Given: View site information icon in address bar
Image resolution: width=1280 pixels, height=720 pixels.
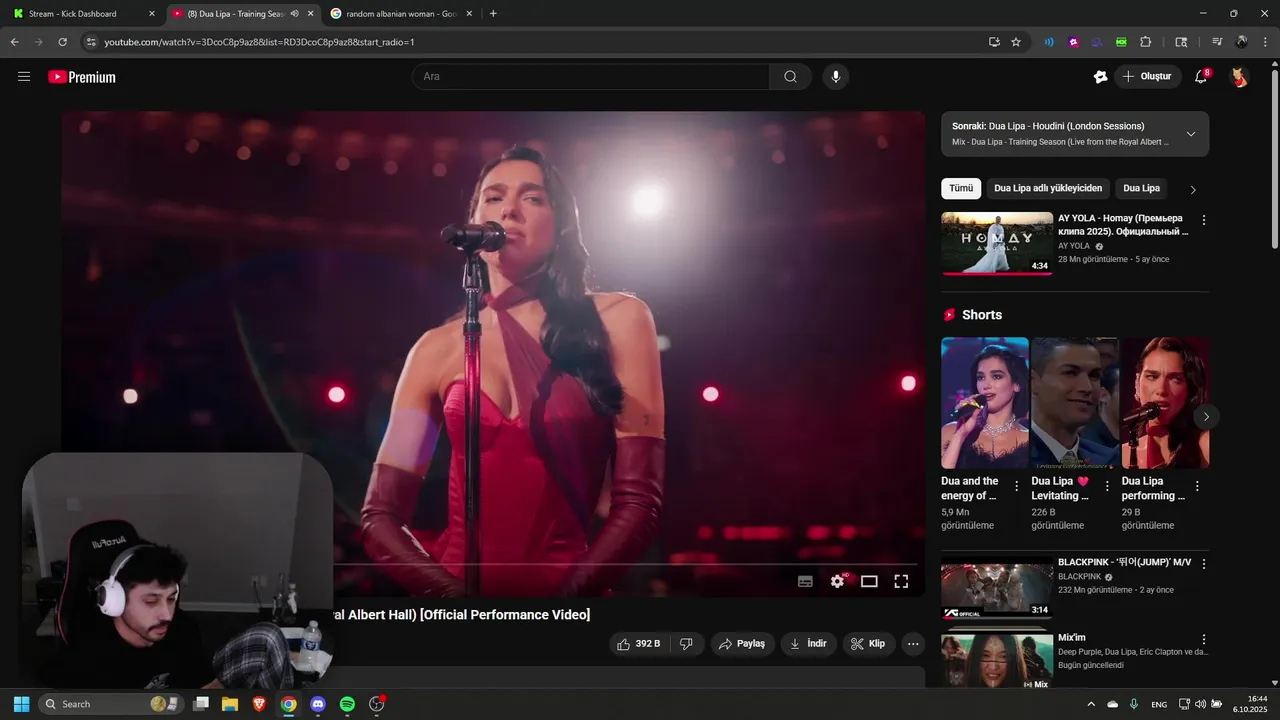Looking at the screenshot, I should tap(91, 42).
